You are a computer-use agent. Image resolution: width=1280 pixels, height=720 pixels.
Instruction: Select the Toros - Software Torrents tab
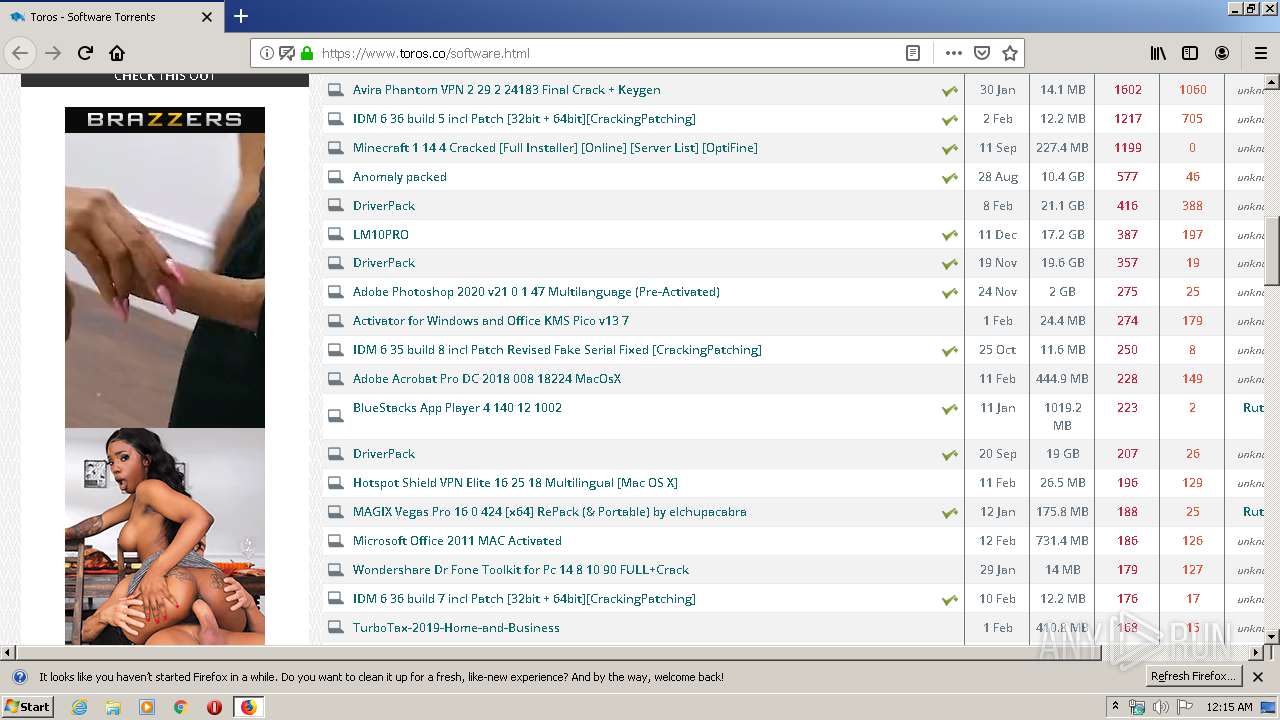(111, 17)
